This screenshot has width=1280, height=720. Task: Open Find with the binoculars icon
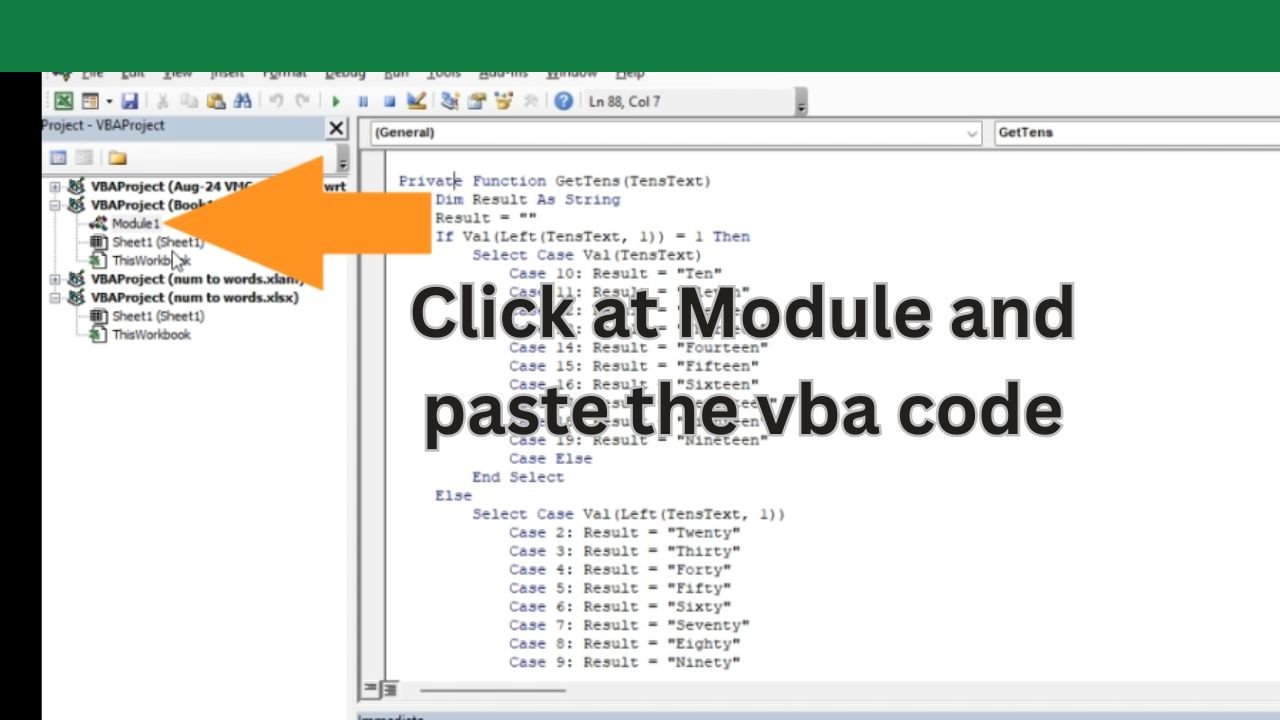[x=242, y=101]
